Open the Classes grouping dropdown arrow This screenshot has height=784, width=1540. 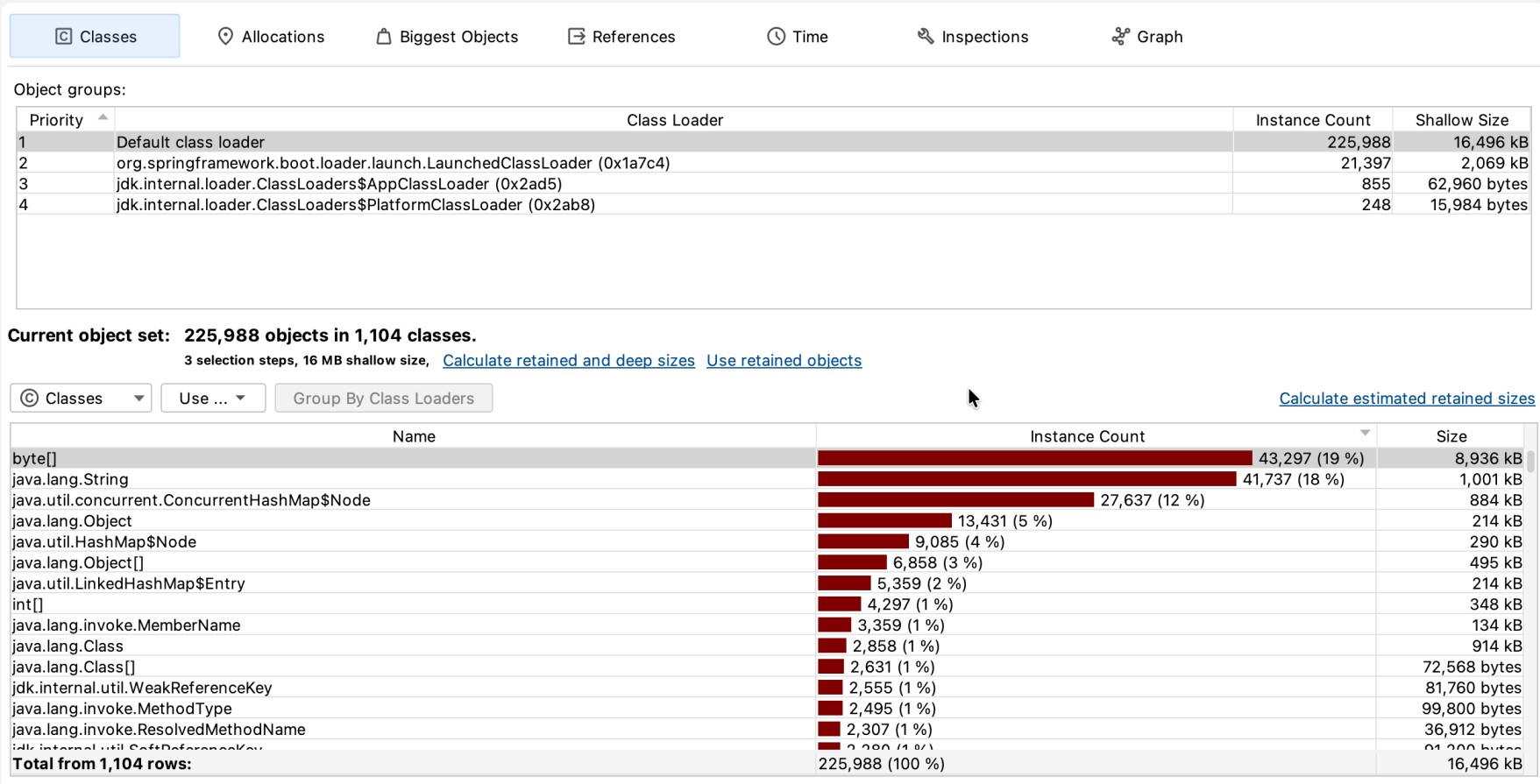[x=138, y=398]
